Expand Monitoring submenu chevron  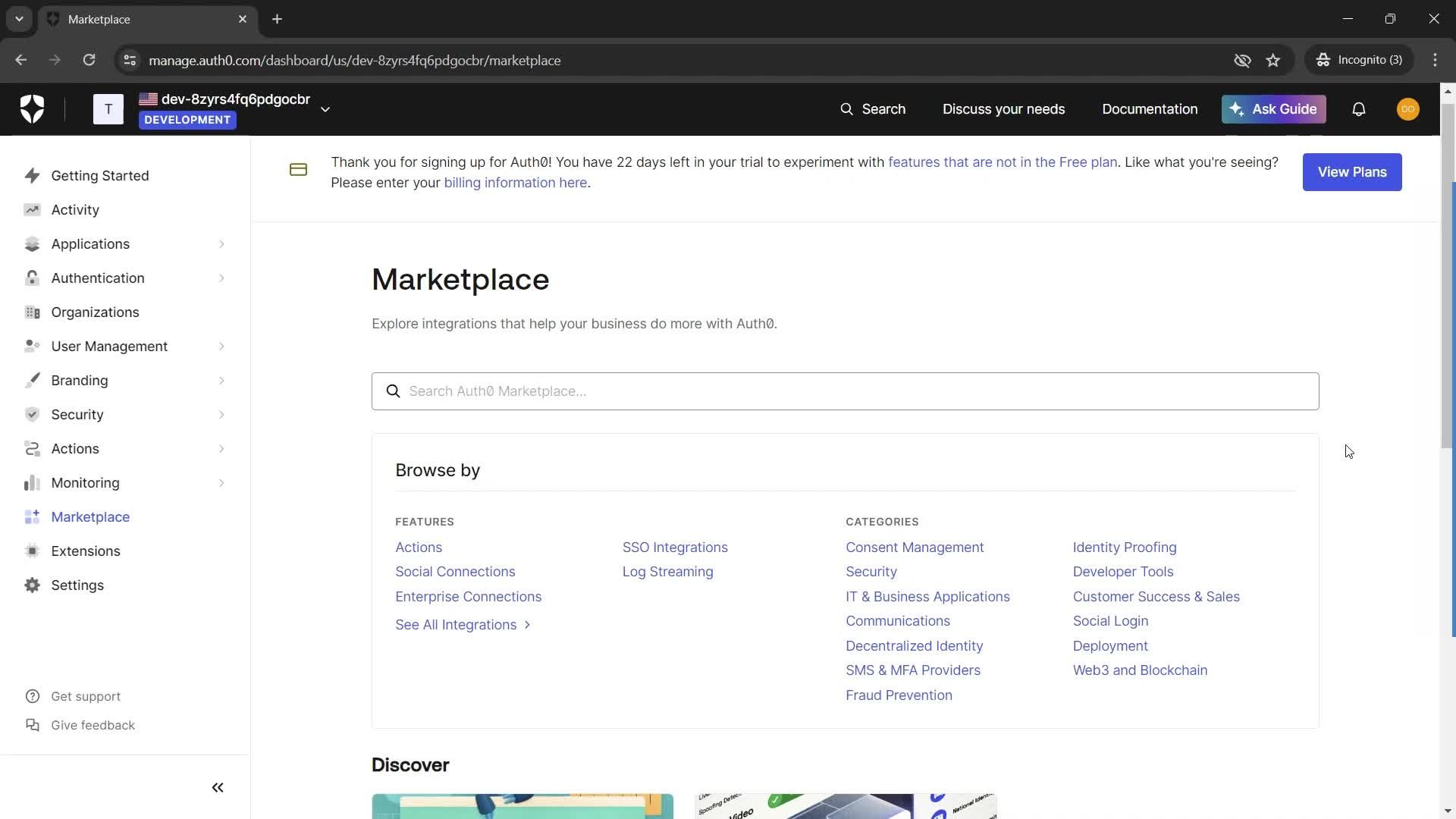(221, 483)
